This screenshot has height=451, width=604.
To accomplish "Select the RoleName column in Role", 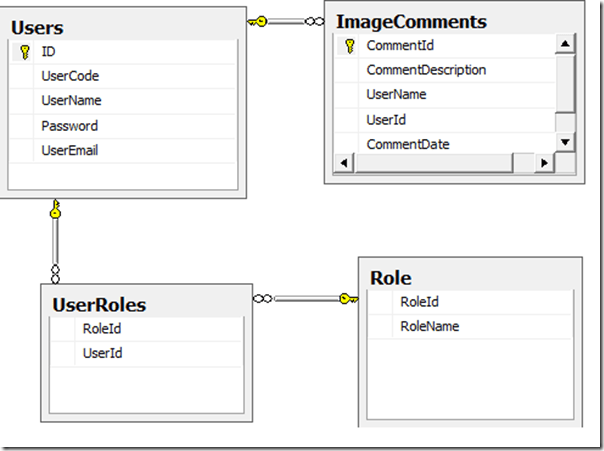I will (x=429, y=326).
